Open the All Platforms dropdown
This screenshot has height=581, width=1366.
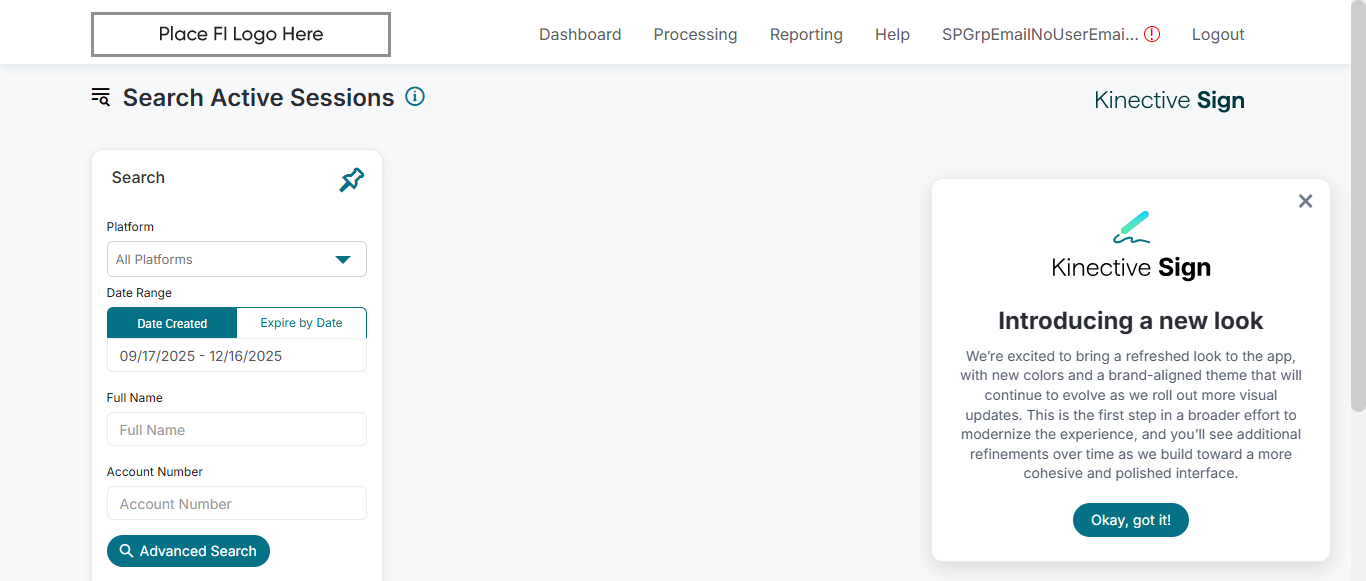tap(237, 259)
